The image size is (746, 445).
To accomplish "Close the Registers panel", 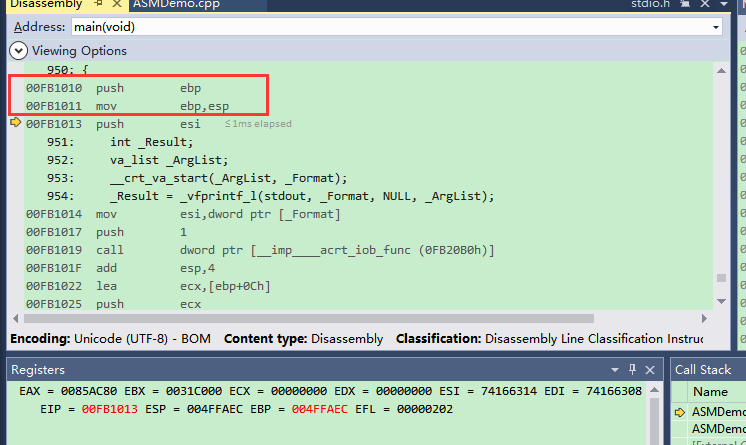I will tap(652, 370).
